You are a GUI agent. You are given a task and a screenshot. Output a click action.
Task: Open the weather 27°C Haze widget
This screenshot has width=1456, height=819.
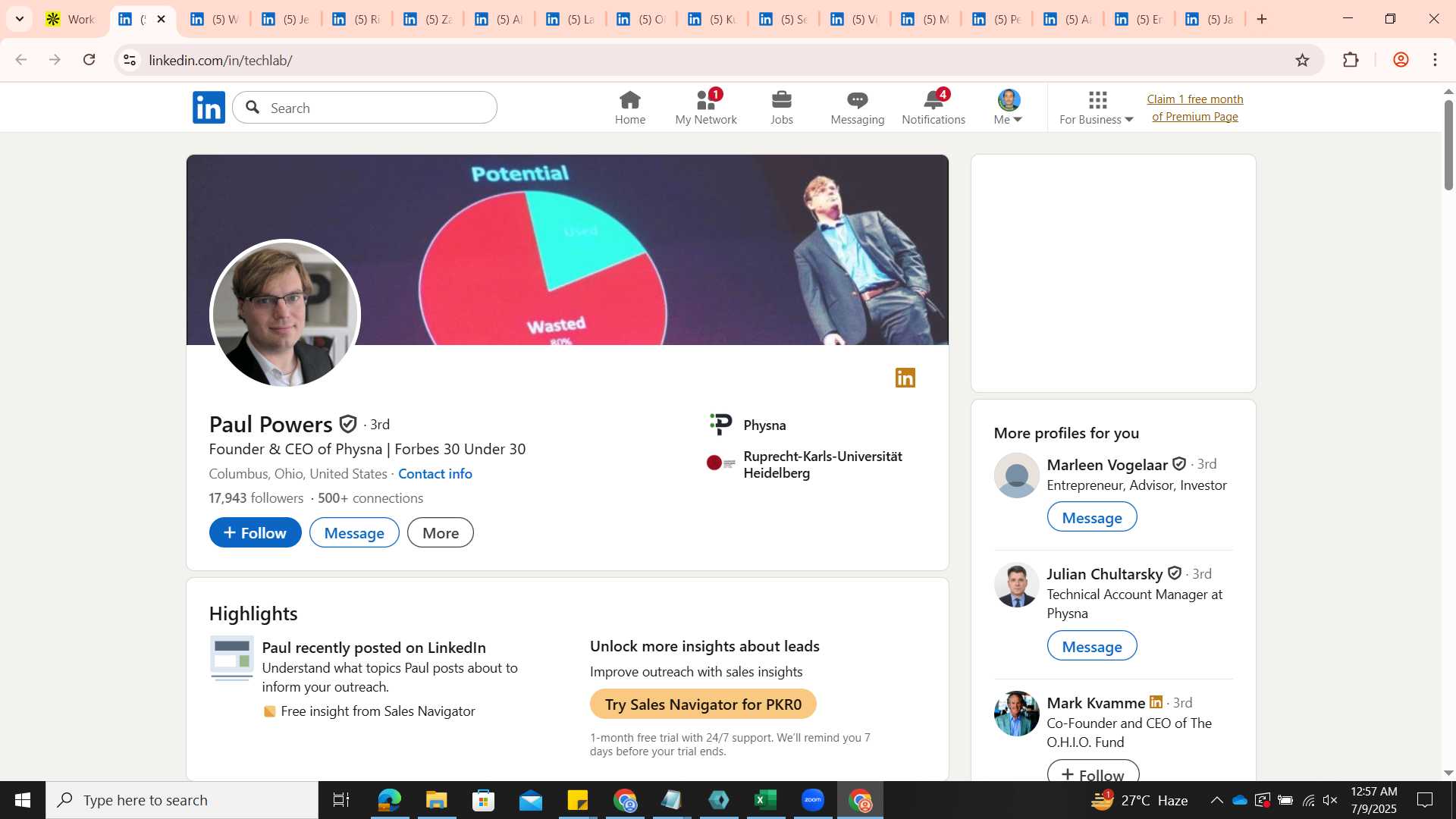pyautogui.click(x=1139, y=800)
